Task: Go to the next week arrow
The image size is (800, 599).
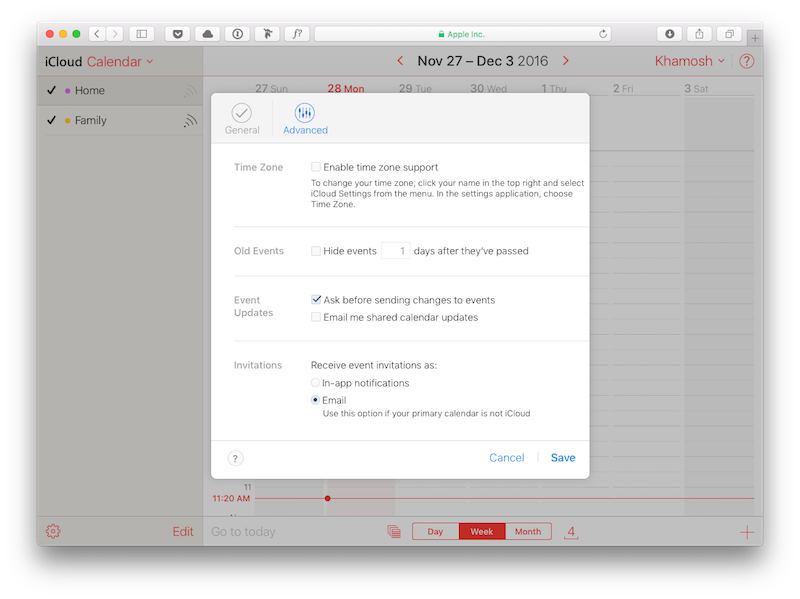Action: tap(566, 61)
